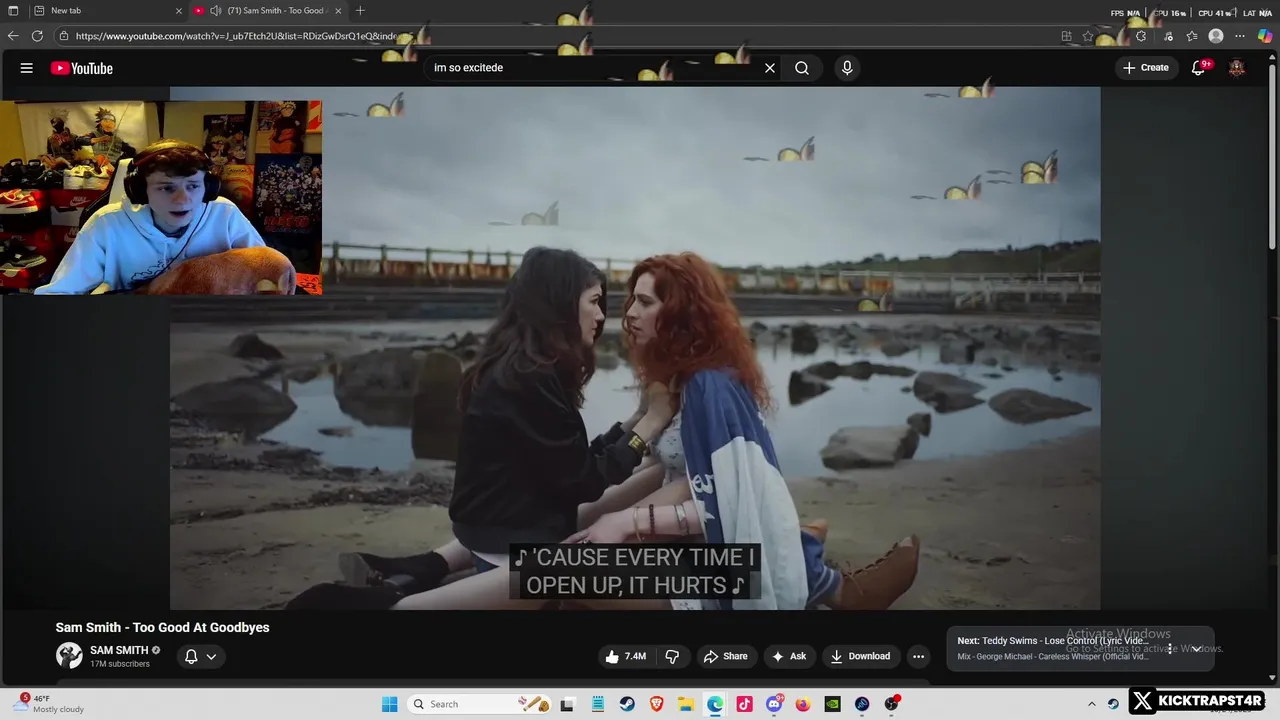Open Firefox from the taskbar
The height and width of the screenshot is (720, 1280).
[803, 704]
